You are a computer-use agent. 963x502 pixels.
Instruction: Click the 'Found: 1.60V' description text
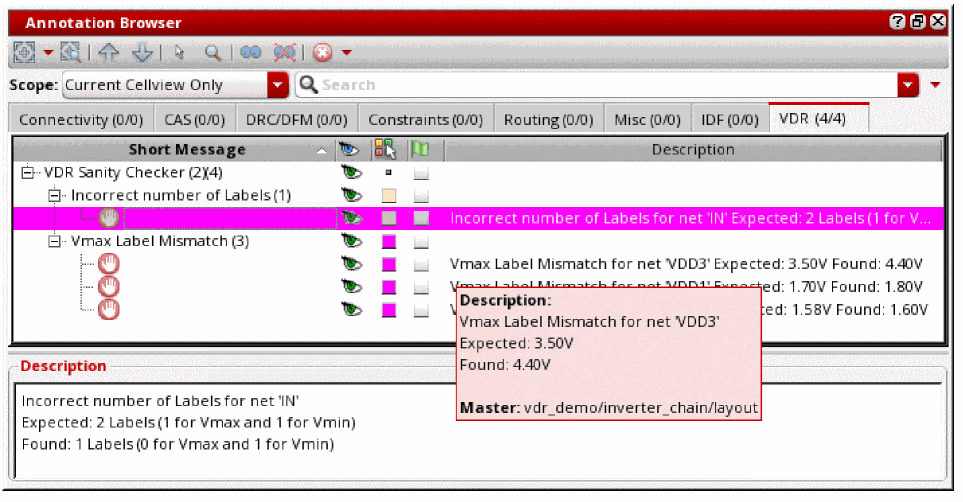[x=882, y=310]
